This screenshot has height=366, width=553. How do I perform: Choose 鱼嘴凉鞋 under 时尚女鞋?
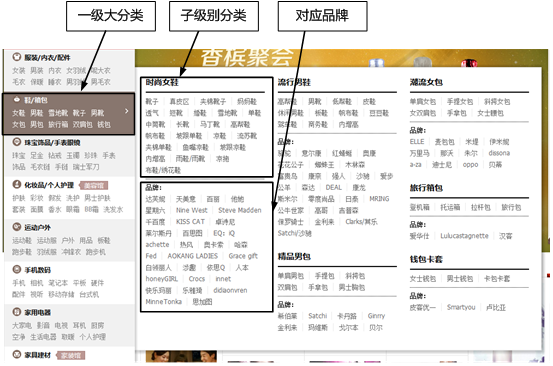(x=195, y=147)
